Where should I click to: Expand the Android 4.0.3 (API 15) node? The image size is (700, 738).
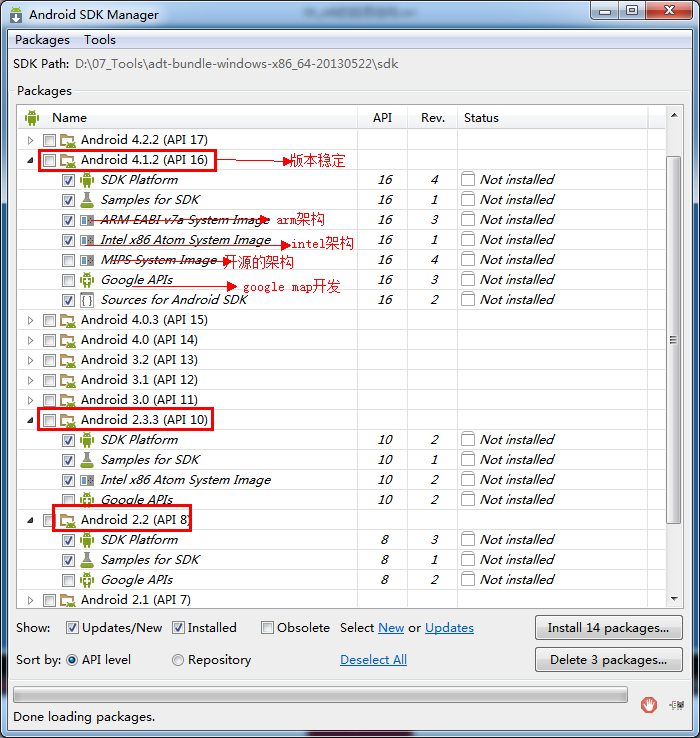coord(31,321)
